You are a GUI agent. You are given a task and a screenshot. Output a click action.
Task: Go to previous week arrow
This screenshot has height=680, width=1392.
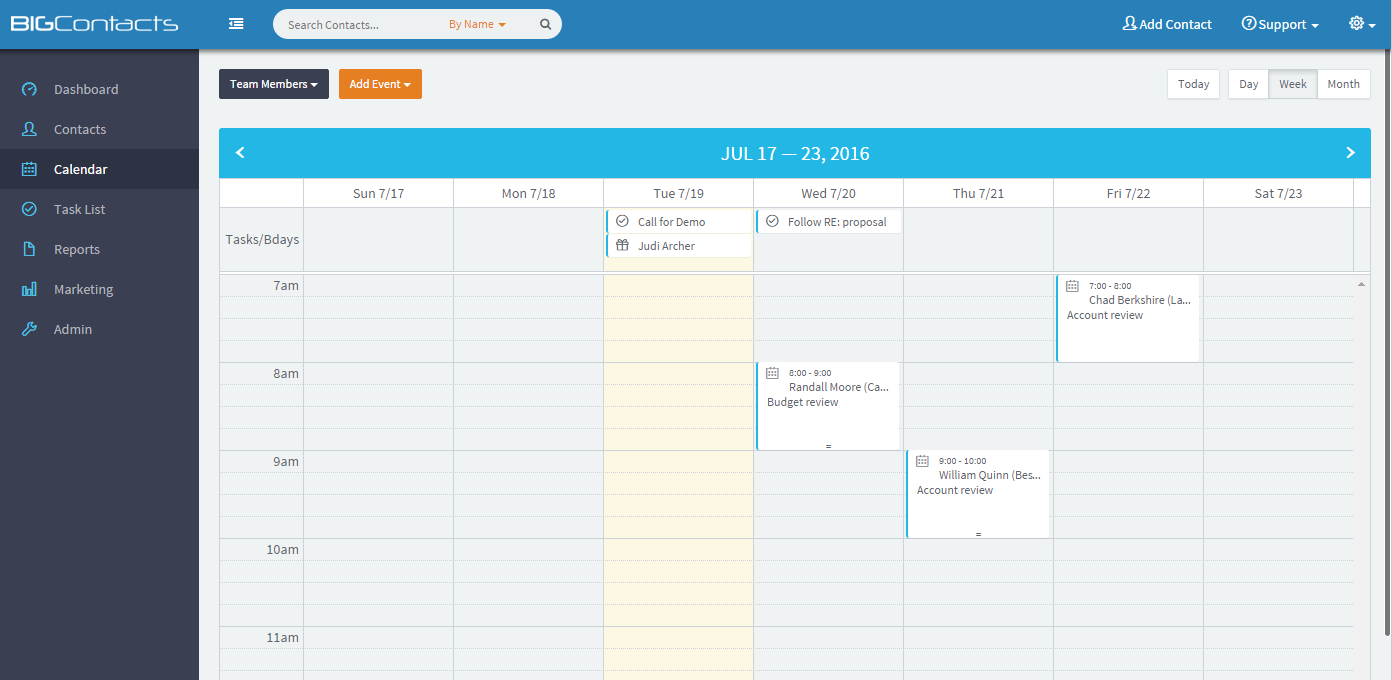tap(240, 153)
